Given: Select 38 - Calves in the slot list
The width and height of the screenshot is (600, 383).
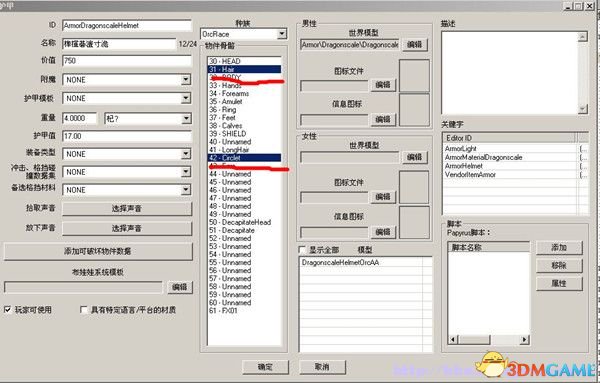Looking at the screenshot, I should click(x=245, y=125).
